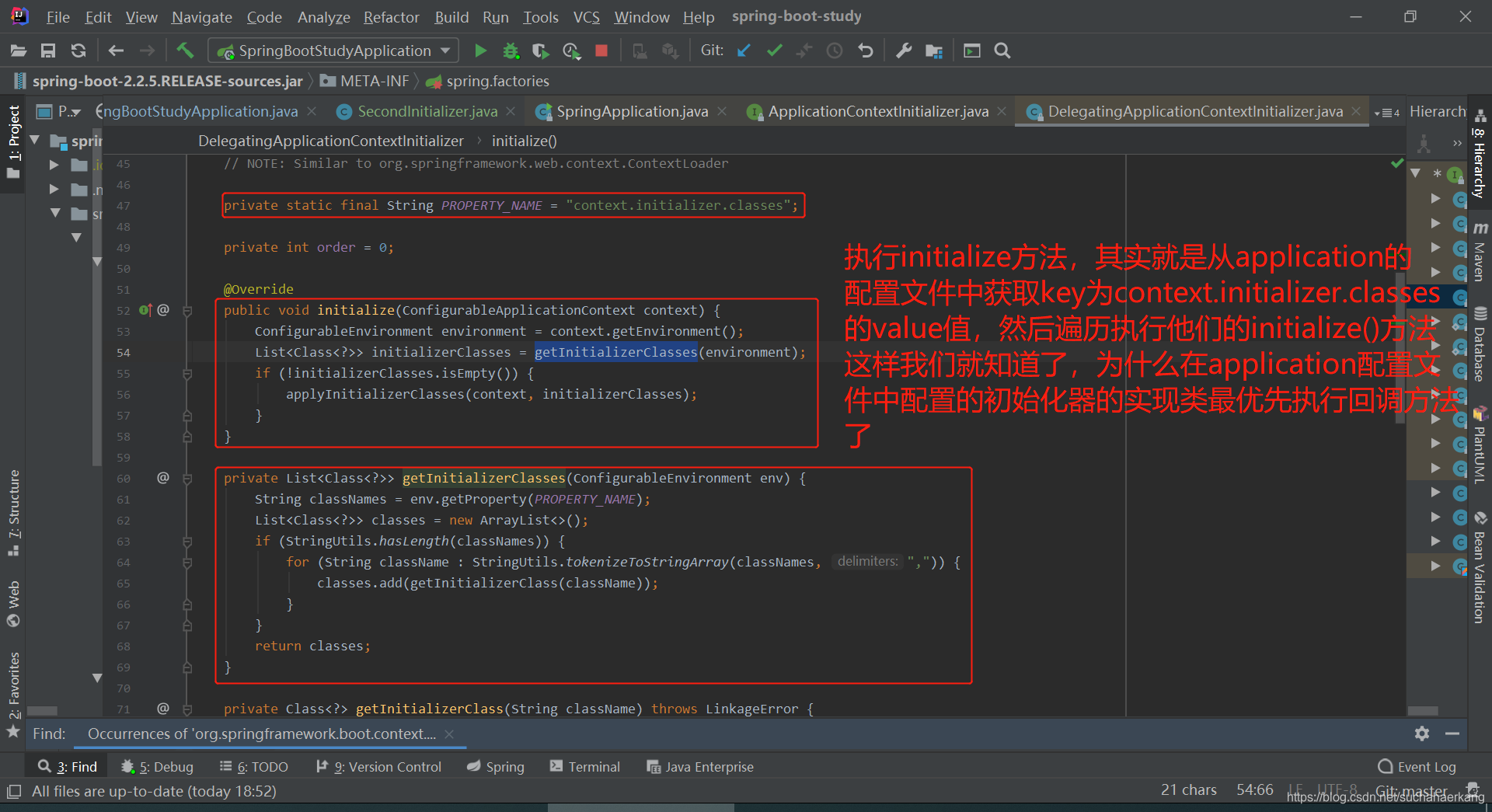The height and width of the screenshot is (812, 1492).
Task: Show hidden editor tabs list
Action: tap(1387, 113)
